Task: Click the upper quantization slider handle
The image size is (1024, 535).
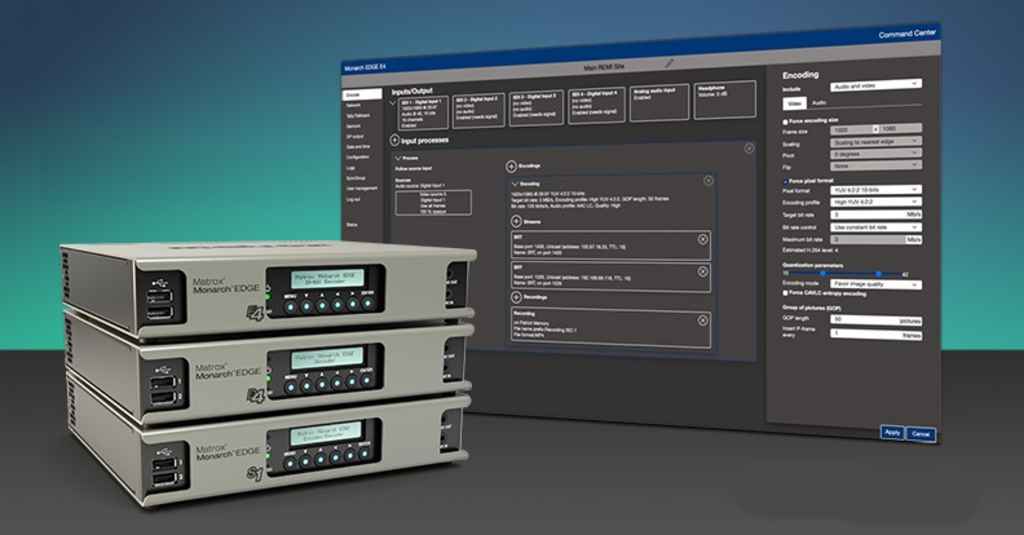Action: tap(879, 274)
